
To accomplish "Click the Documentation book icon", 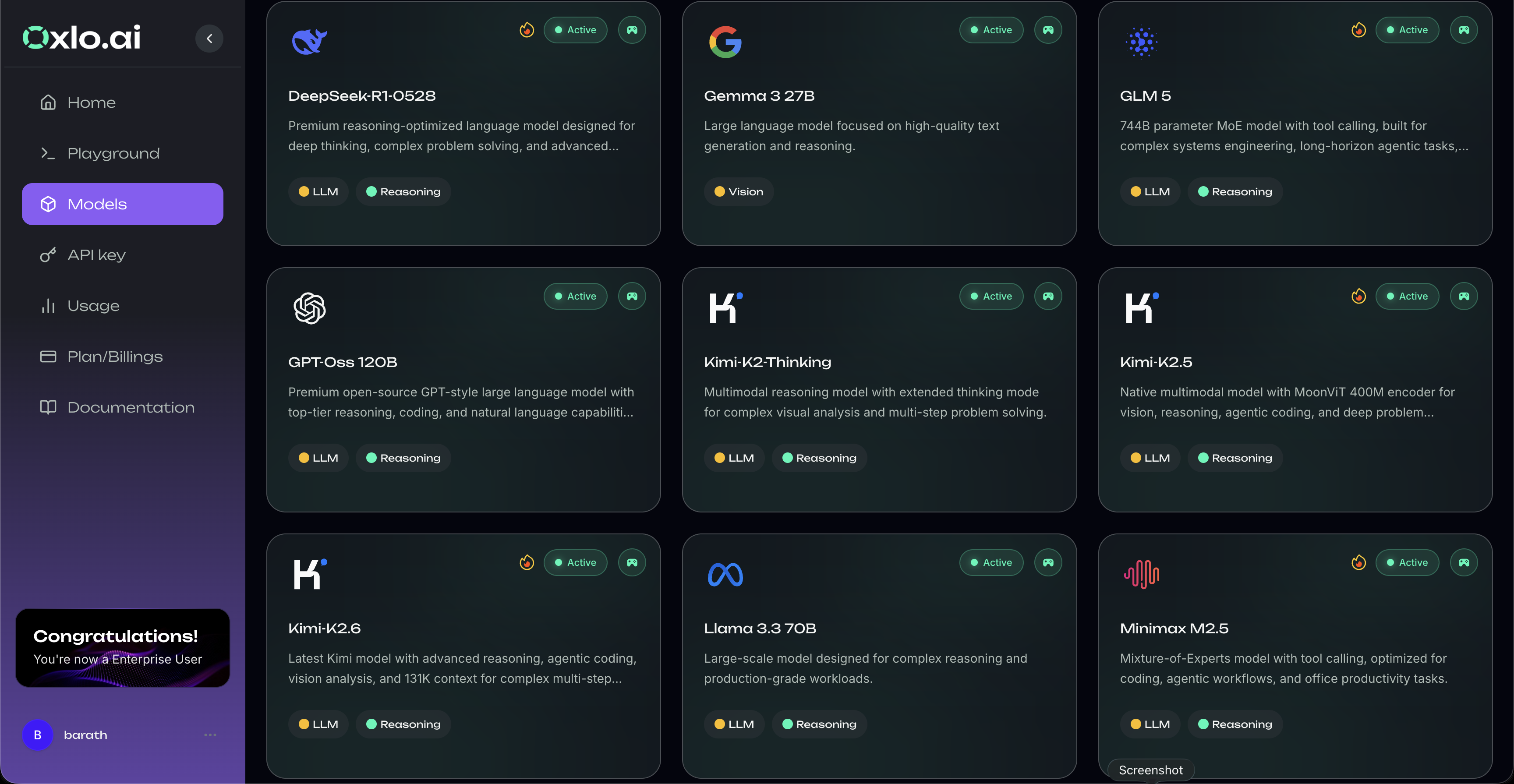I will (48, 407).
